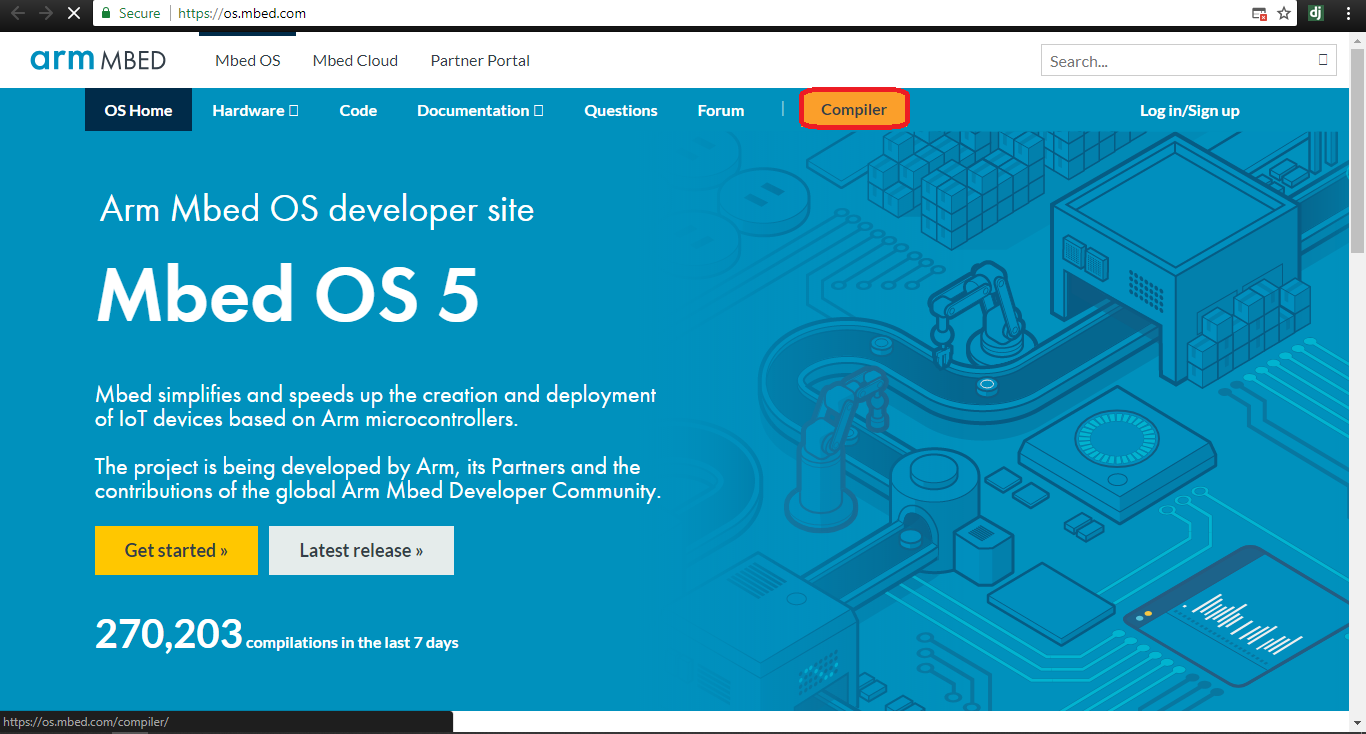1366x734 pixels.
Task: Go back with the browser back arrow
Action: coord(18,13)
